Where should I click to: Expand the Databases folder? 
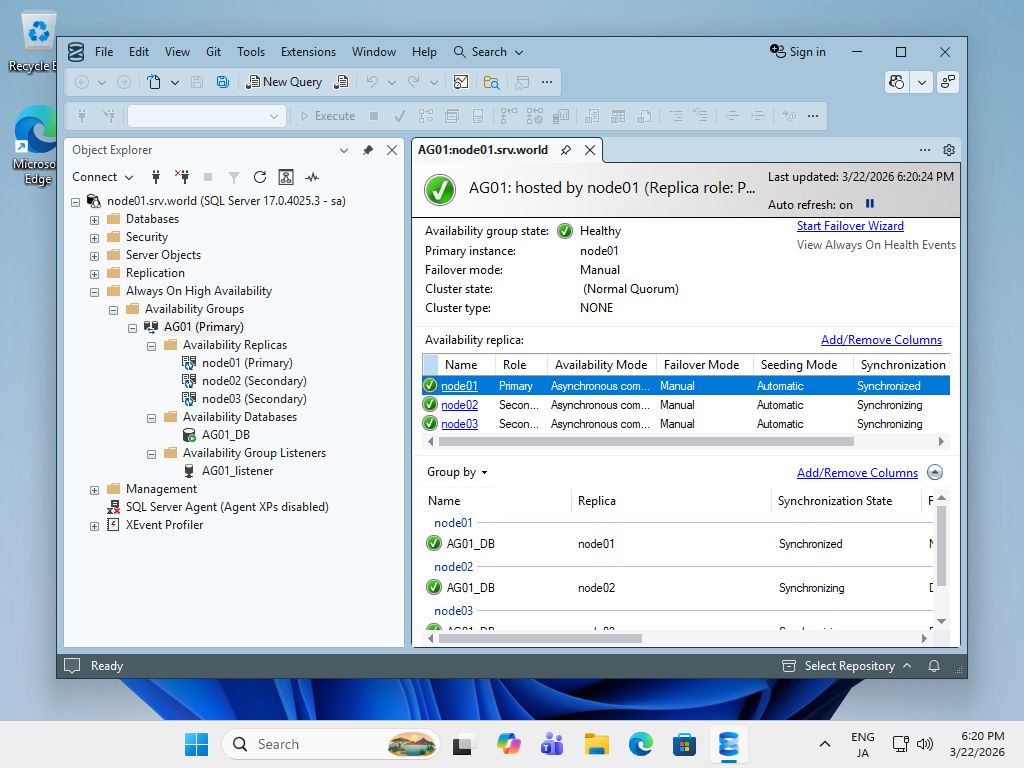tap(95, 220)
